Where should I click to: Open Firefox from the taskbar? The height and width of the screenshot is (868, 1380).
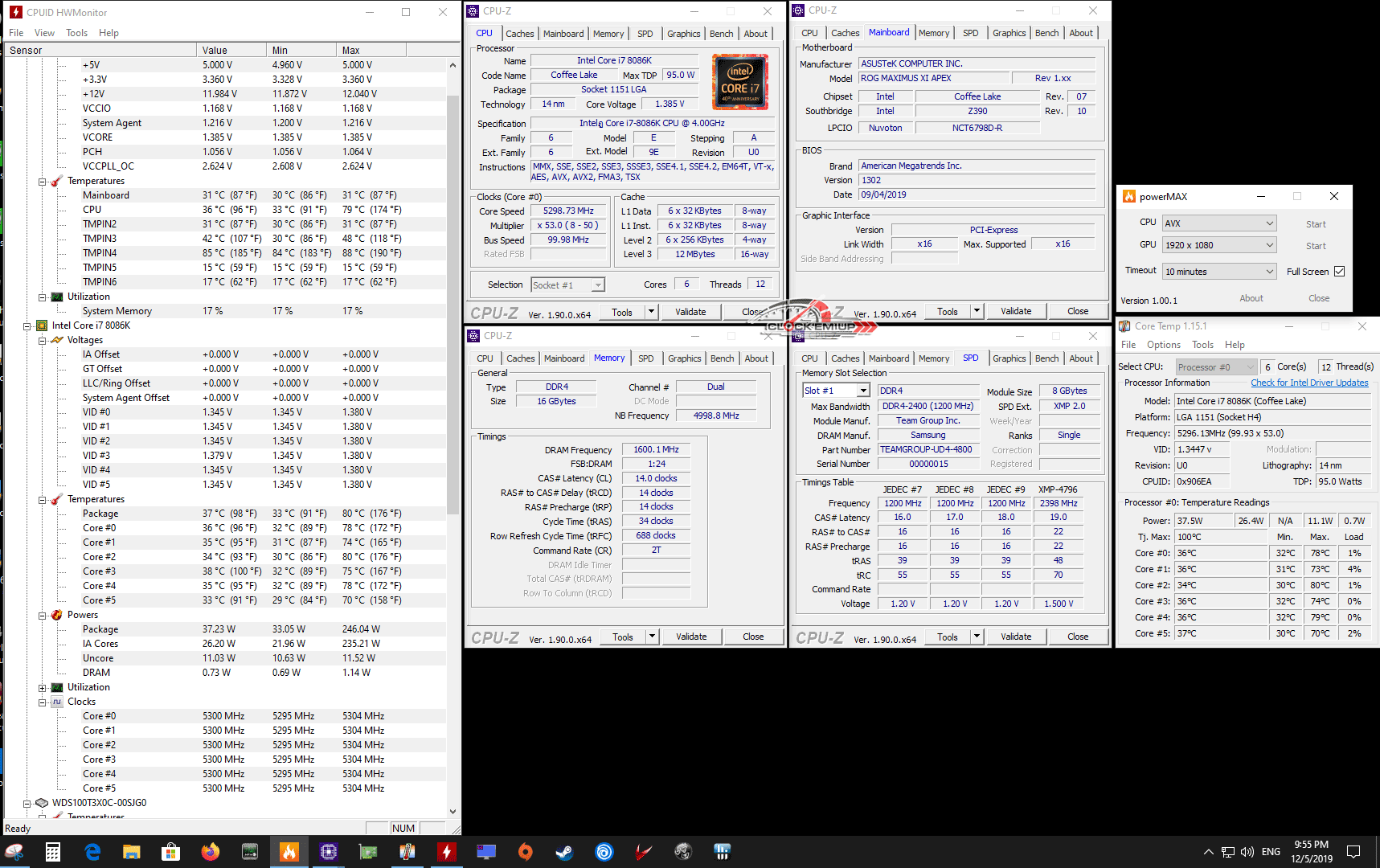[x=211, y=852]
